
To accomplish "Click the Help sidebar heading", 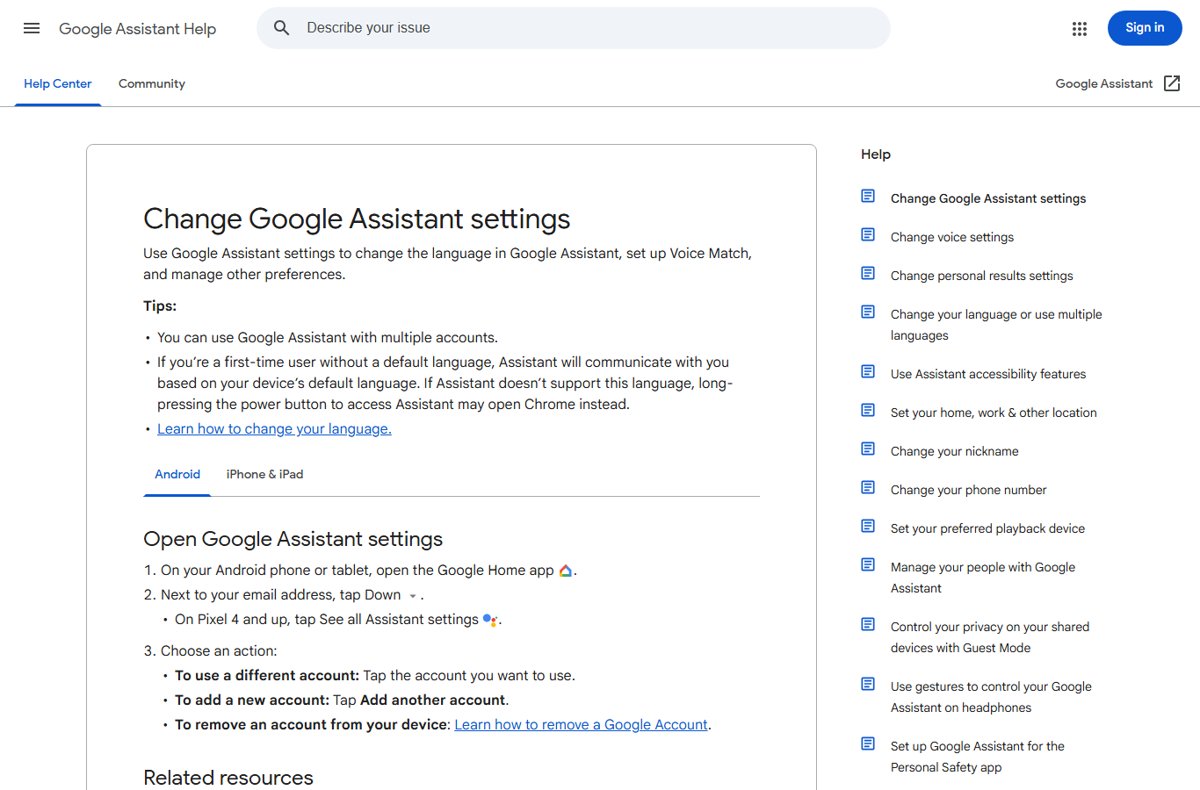I will click(x=876, y=154).
